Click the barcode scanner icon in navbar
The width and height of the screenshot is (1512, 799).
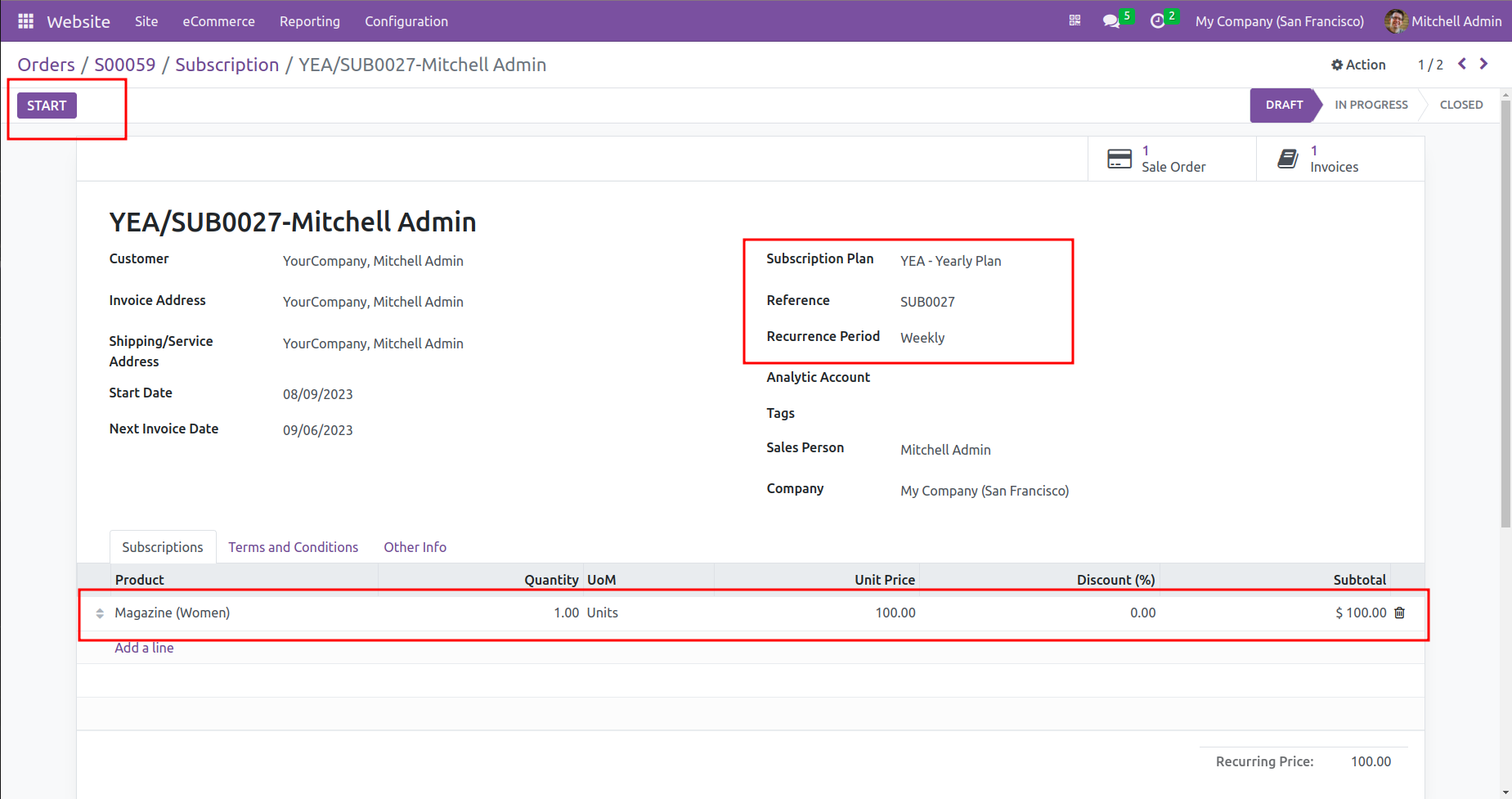(1075, 21)
